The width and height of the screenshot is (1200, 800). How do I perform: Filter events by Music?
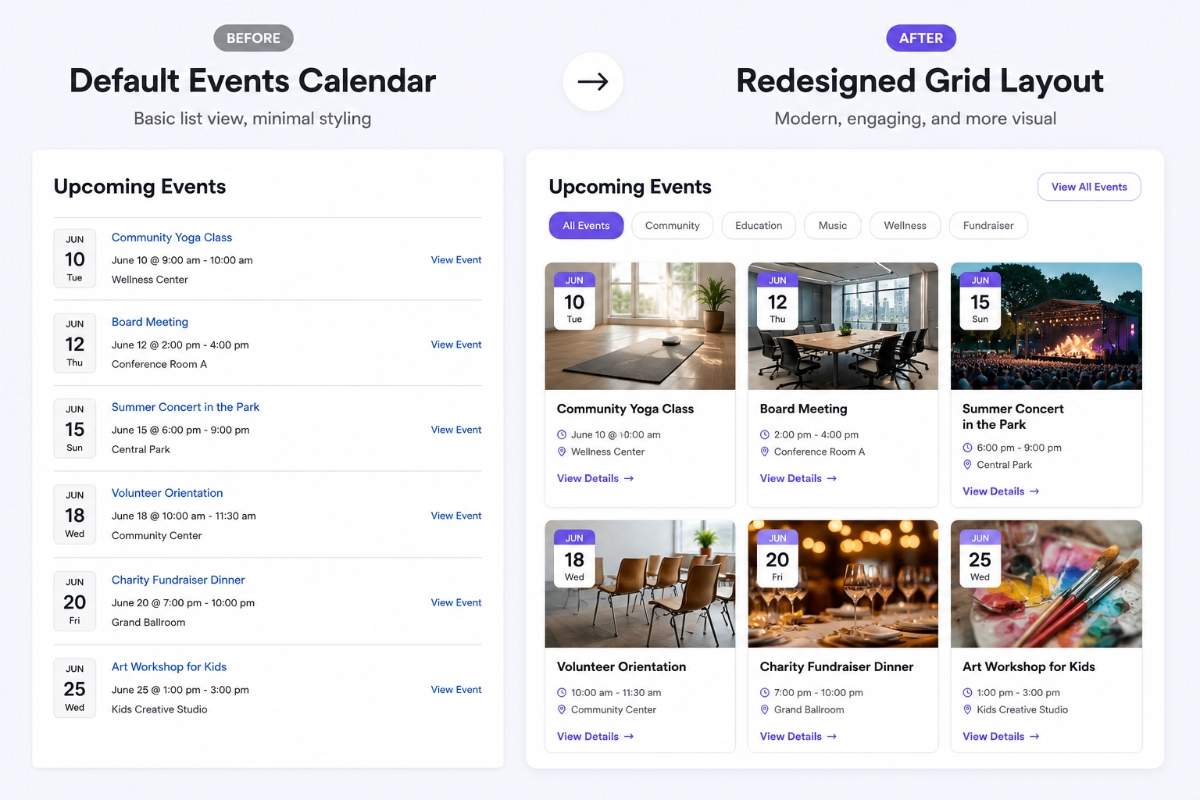tap(833, 226)
